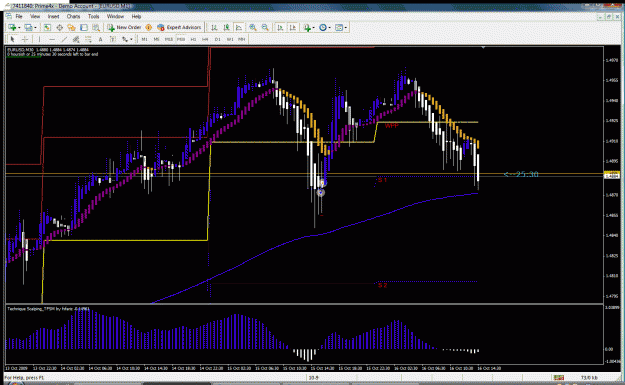The width and height of the screenshot is (625, 385).
Task: Zoom out of the chart
Action: point(265,27)
